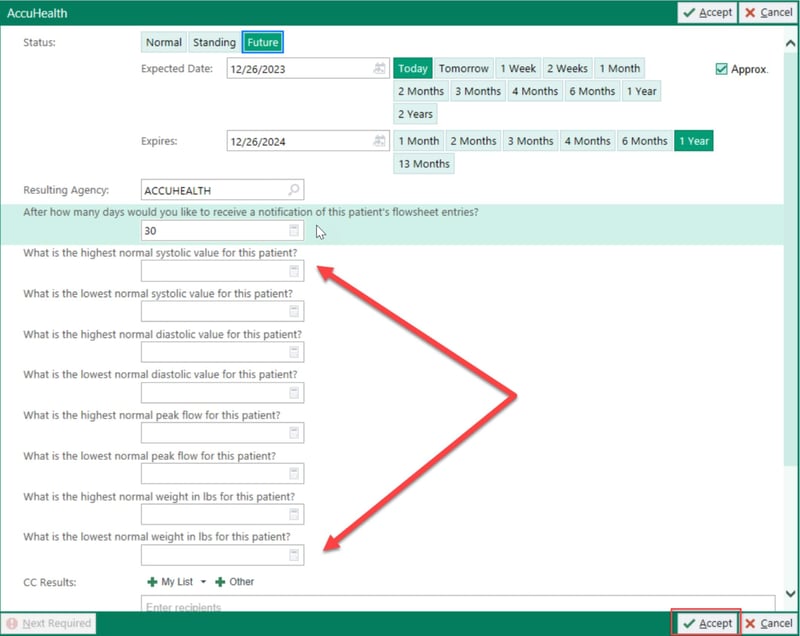Toggle the Approx. checkbox
The image size is (800, 636).
coord(721,68)
